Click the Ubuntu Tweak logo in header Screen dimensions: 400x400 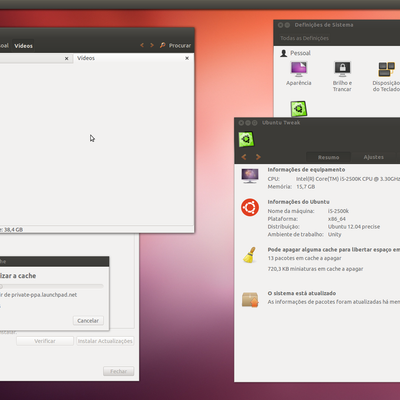click(x=246, y=139)
